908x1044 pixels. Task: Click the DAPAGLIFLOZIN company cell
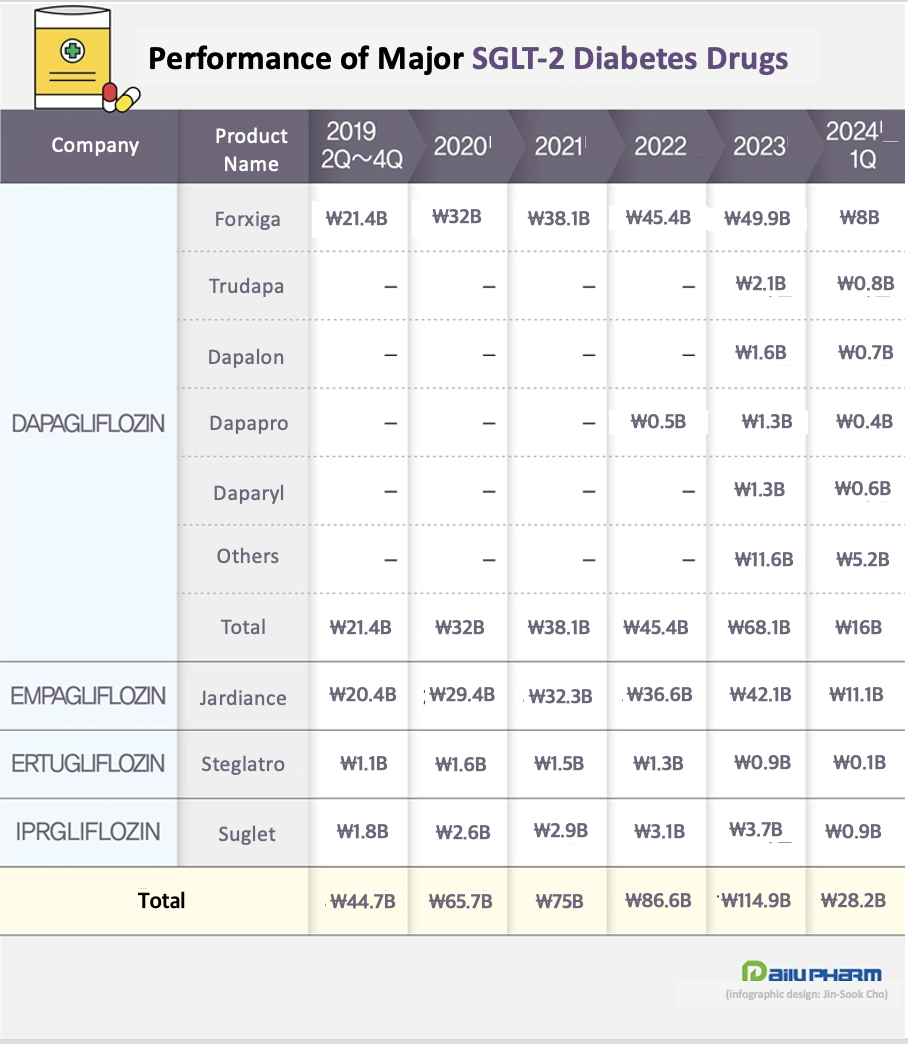pos(88,424)
